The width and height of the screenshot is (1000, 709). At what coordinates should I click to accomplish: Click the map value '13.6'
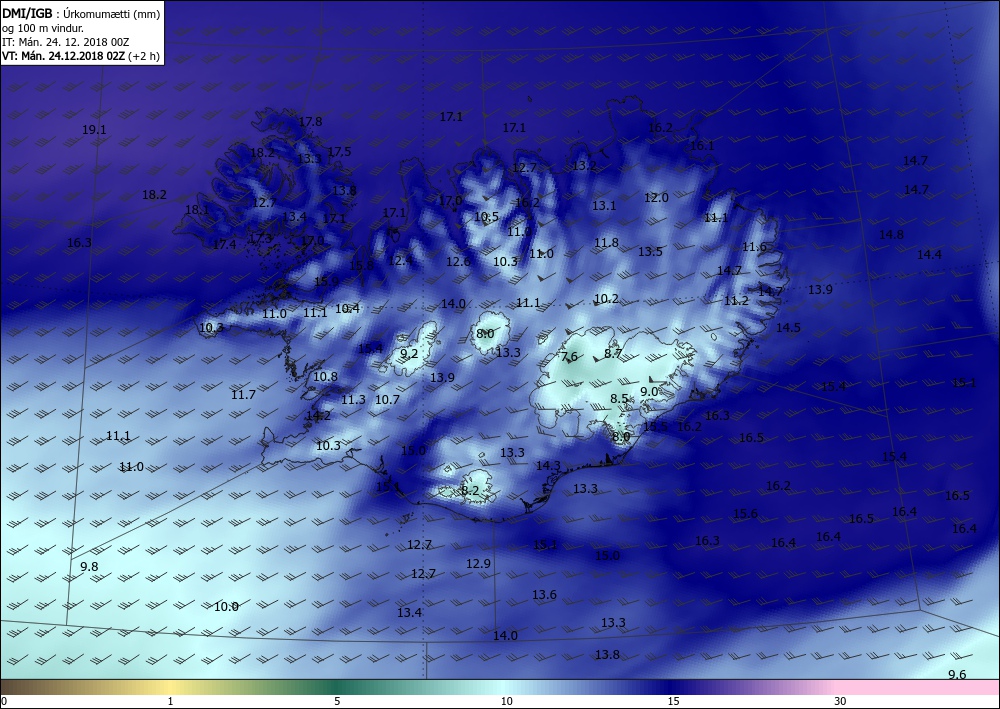[544, 594]
